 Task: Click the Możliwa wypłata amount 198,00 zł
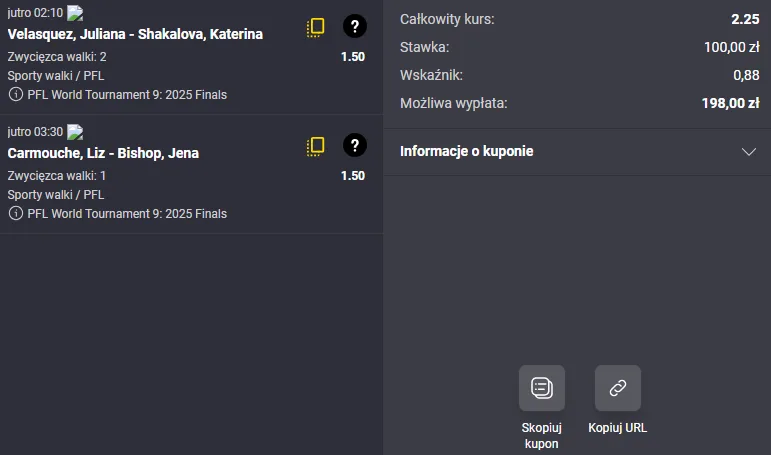click(x=730, y=103)
